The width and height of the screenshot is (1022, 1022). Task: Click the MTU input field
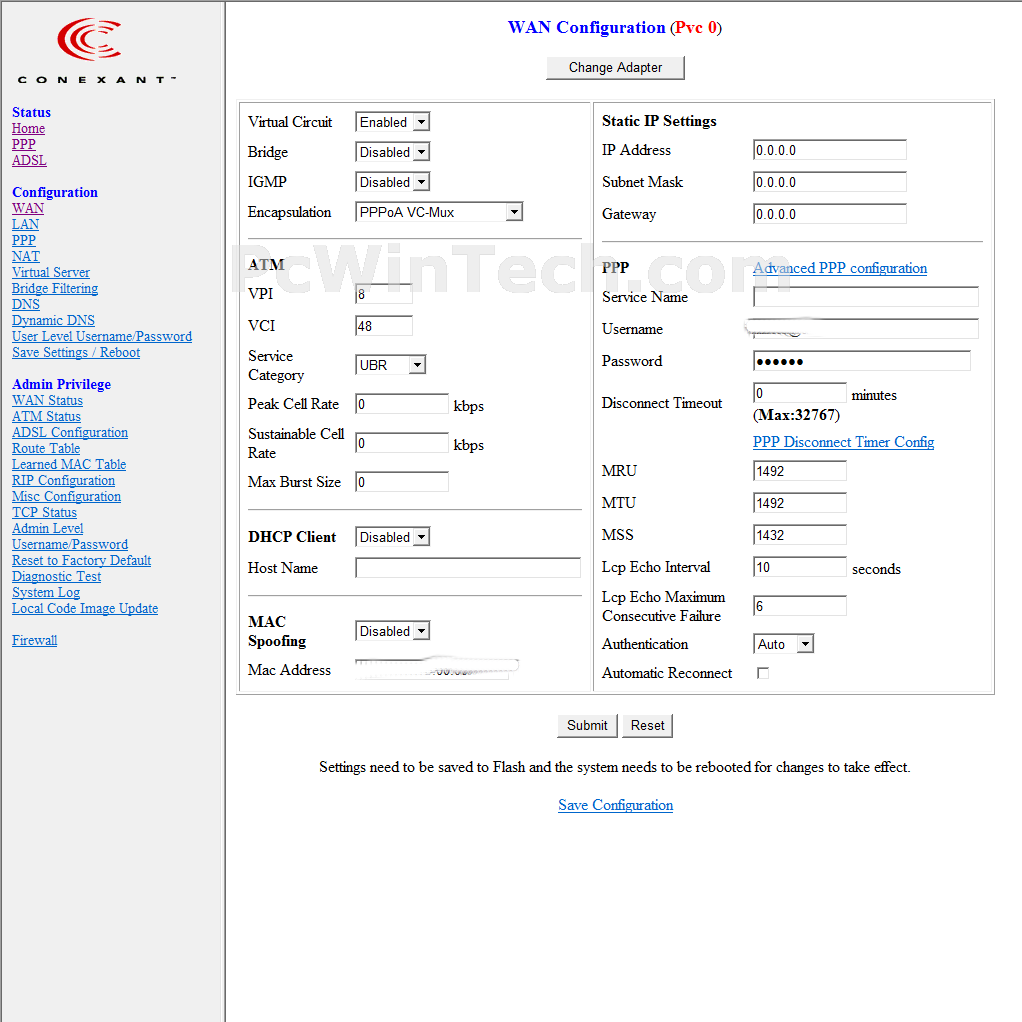800,503
